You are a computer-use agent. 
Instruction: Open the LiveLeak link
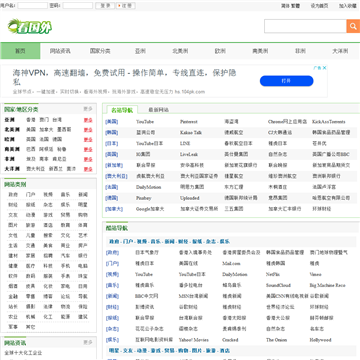(x=189, y=154)
